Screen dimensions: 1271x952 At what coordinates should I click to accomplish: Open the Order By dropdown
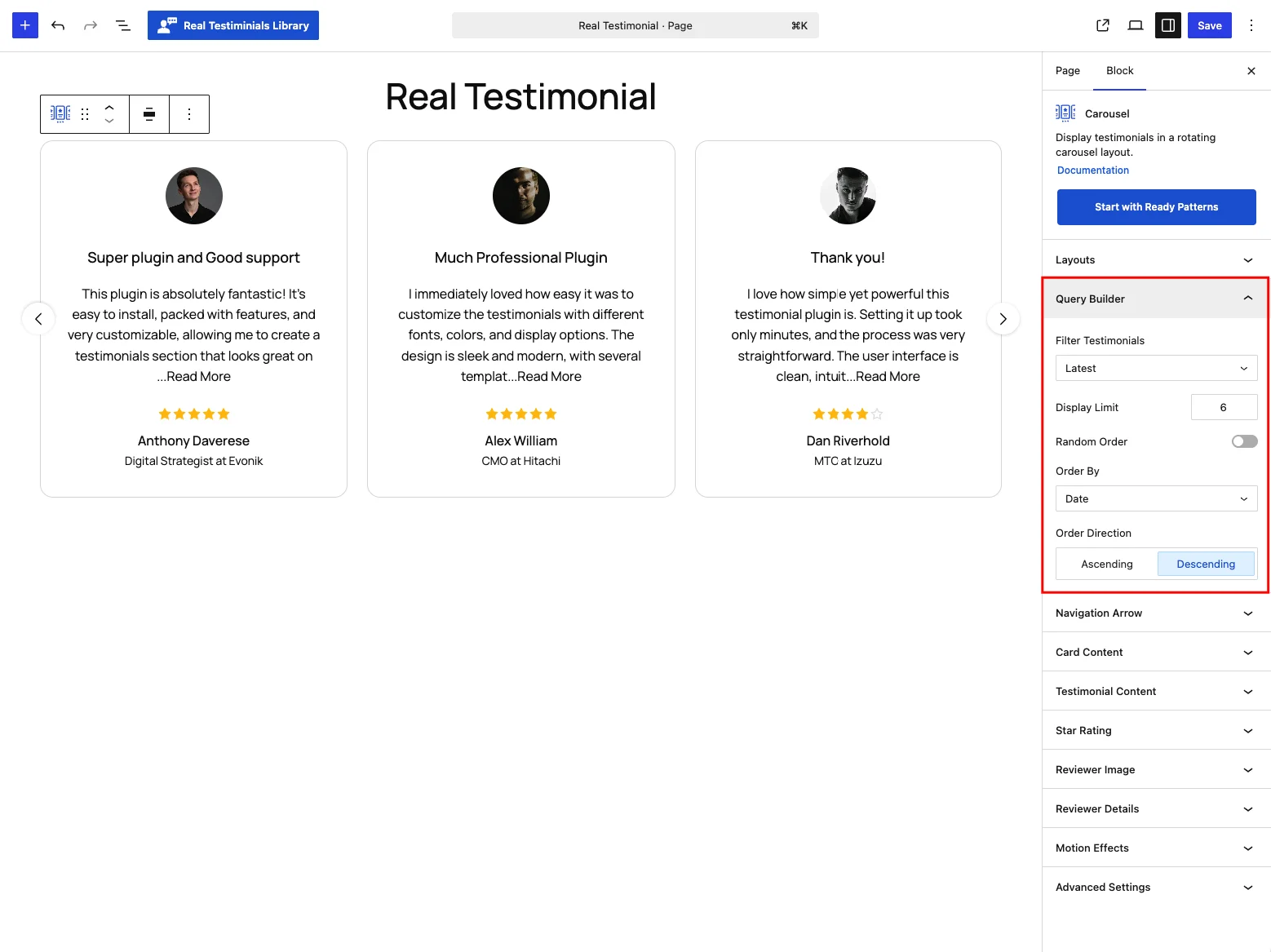coord(1157,498)
